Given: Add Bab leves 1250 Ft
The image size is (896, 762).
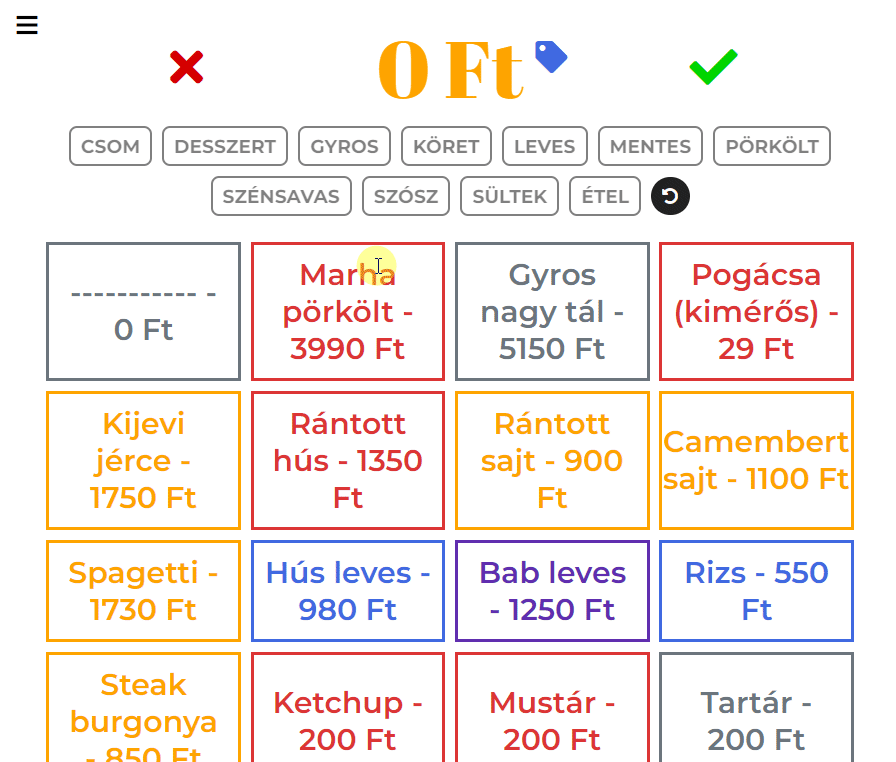Looking at the screenshot, I should 552,591.
